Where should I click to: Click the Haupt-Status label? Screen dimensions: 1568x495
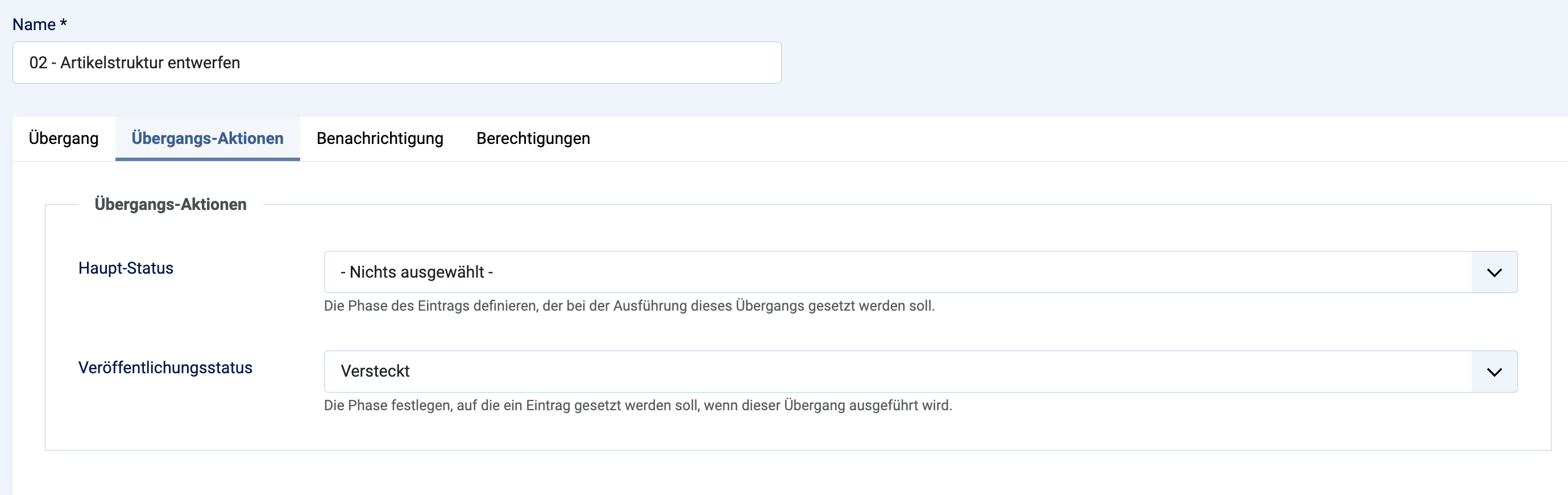coord(126,268)
